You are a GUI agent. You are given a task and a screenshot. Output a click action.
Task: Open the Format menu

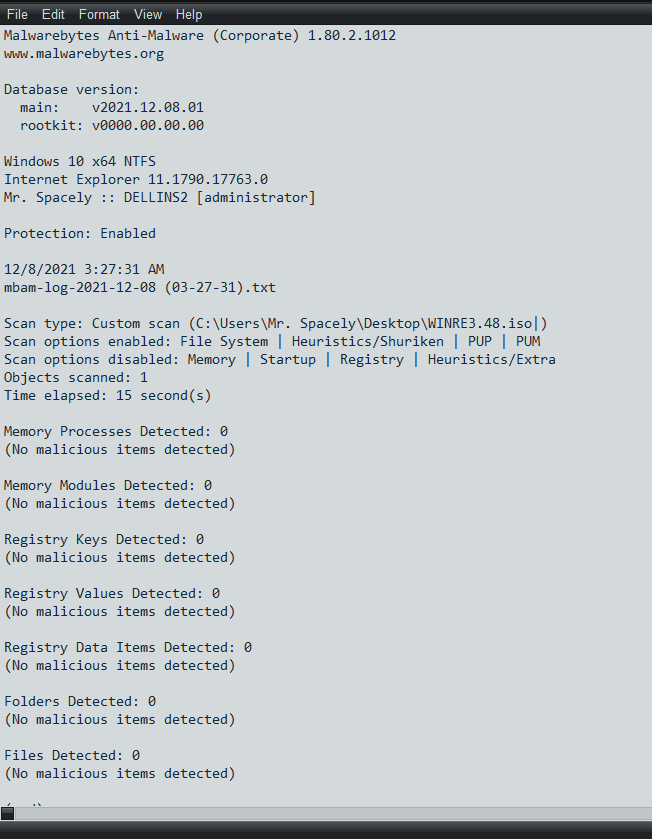tap(99, 14)
